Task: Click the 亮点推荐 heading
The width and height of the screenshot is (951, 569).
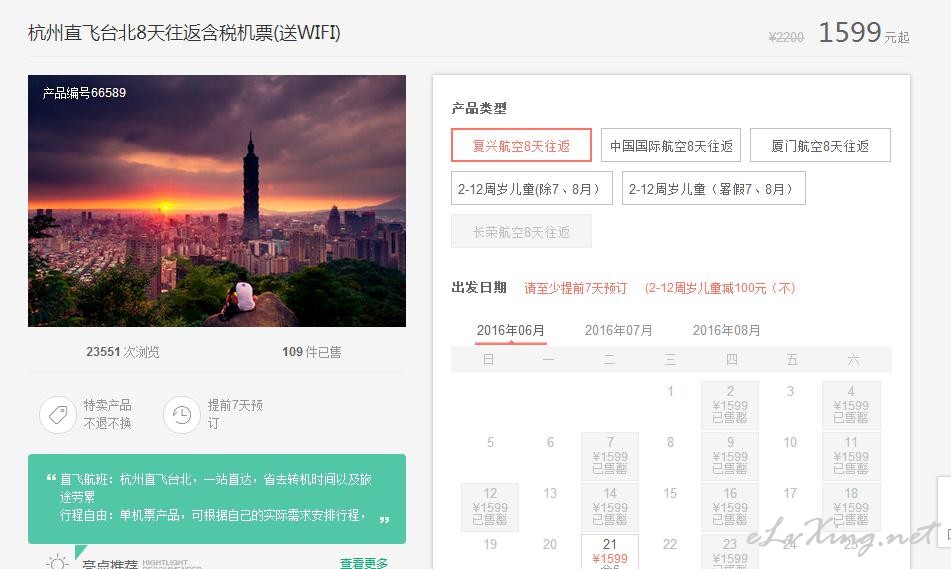Action: click(110, 564)
